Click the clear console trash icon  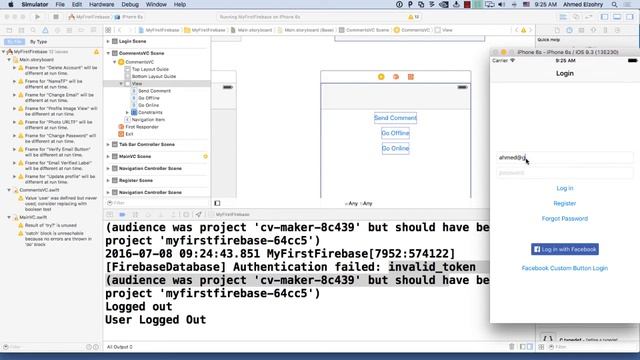click(511, 347)
